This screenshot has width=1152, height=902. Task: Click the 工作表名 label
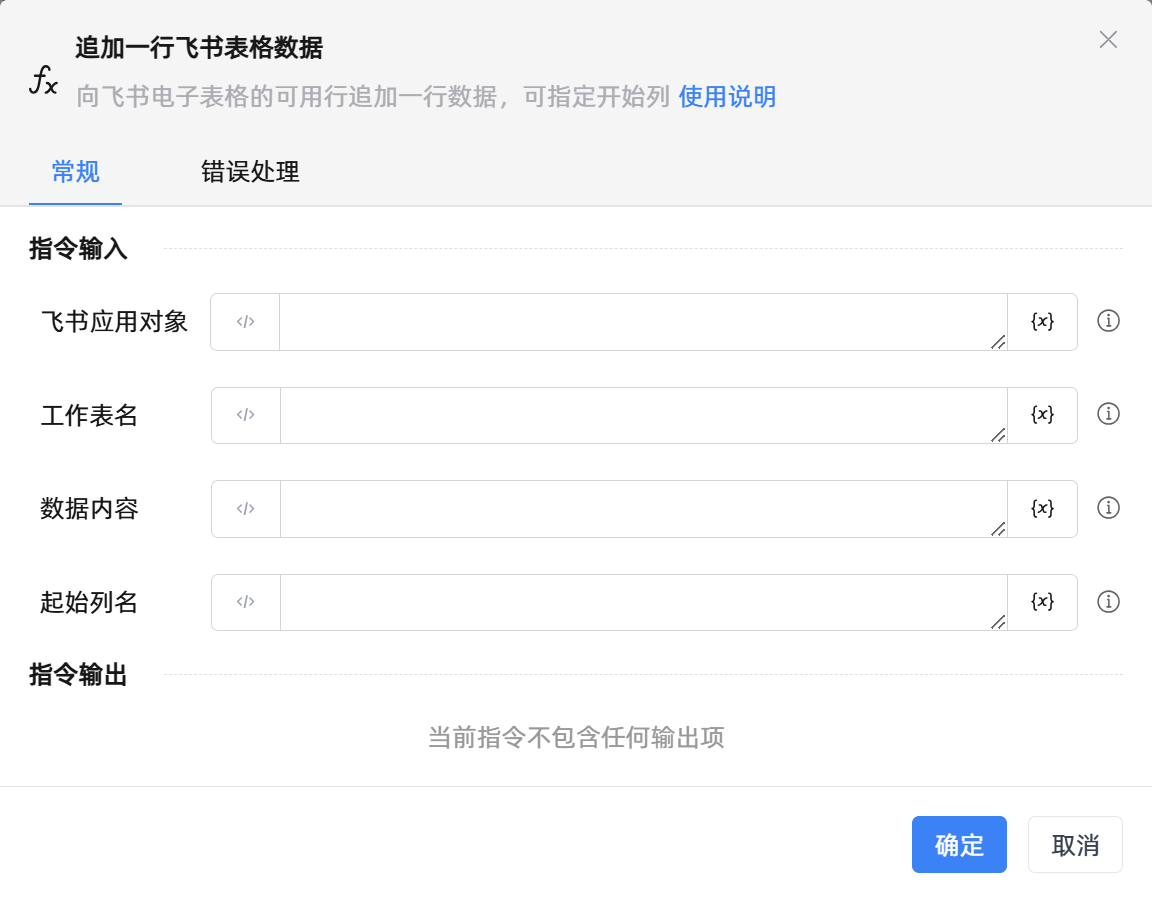[89, 415]
